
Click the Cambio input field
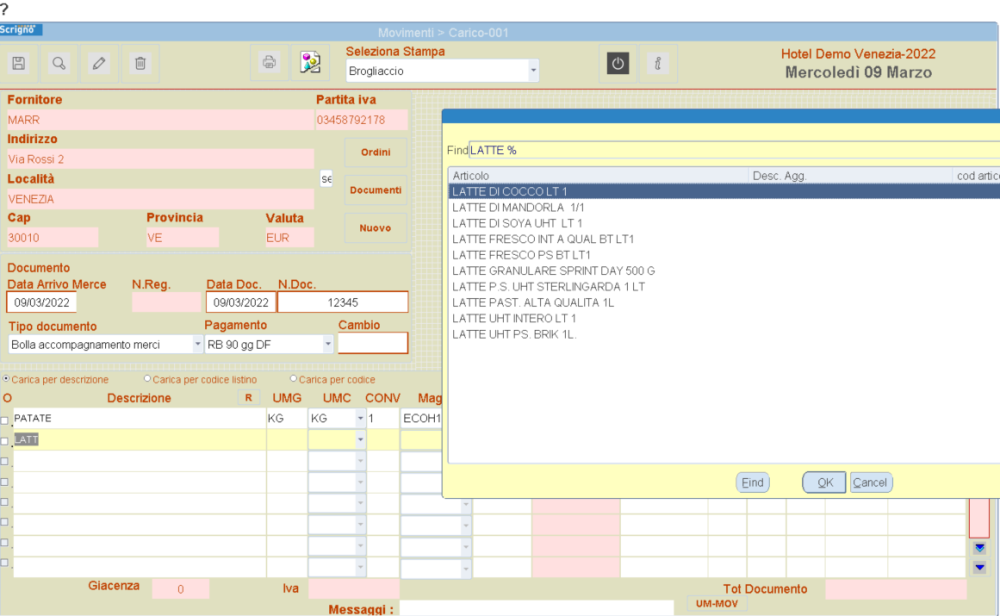[372, 343]
